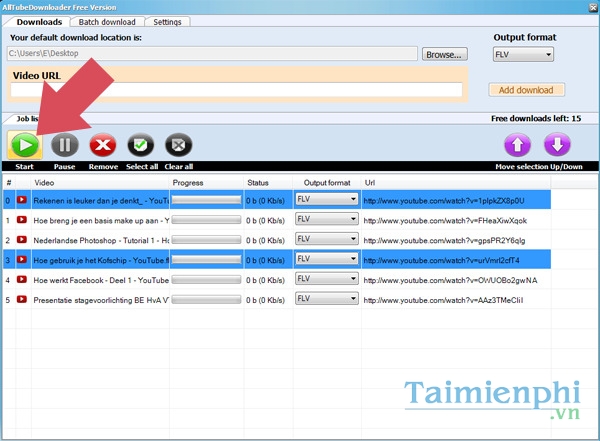Click the Browse... button
The image size is (600, 441).
[x=444, y=54]
